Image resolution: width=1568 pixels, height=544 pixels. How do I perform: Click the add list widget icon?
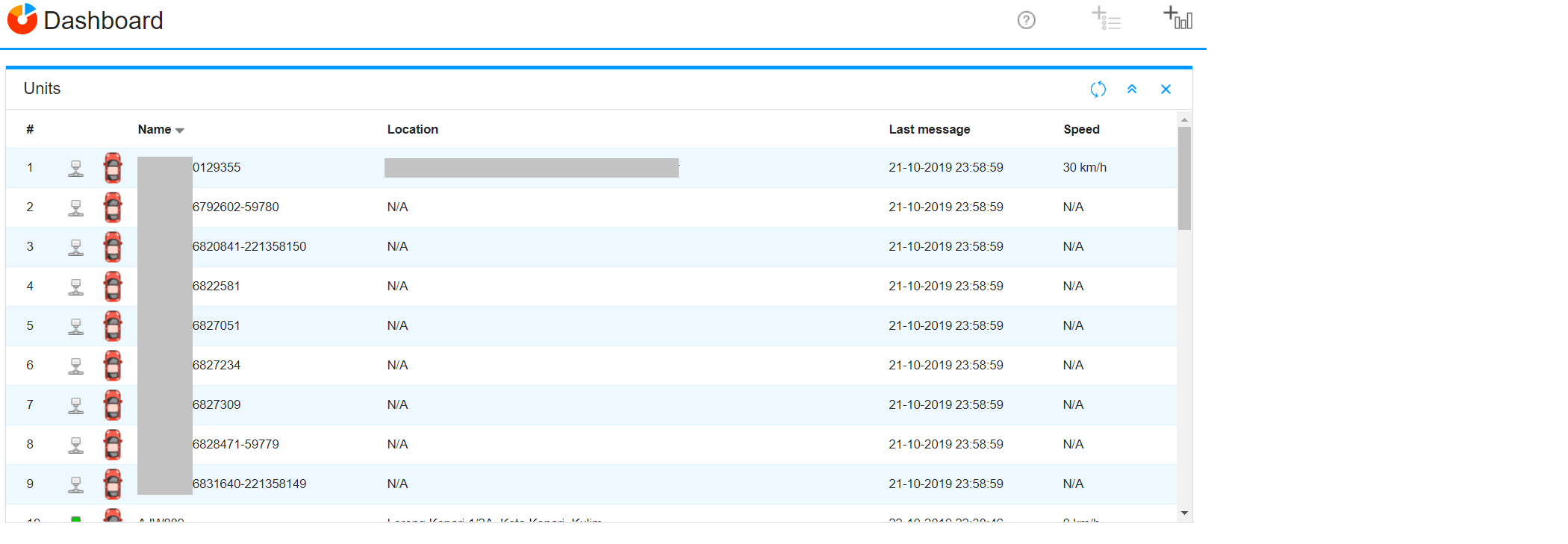tap(1106, 19)
